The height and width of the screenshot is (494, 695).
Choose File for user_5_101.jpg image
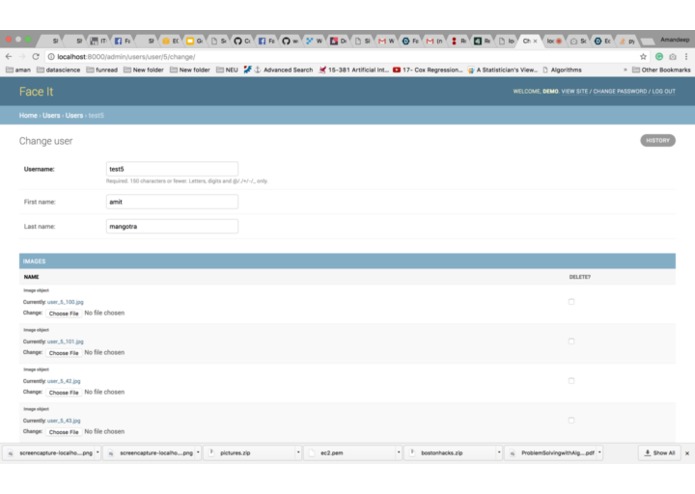[63, 353]
